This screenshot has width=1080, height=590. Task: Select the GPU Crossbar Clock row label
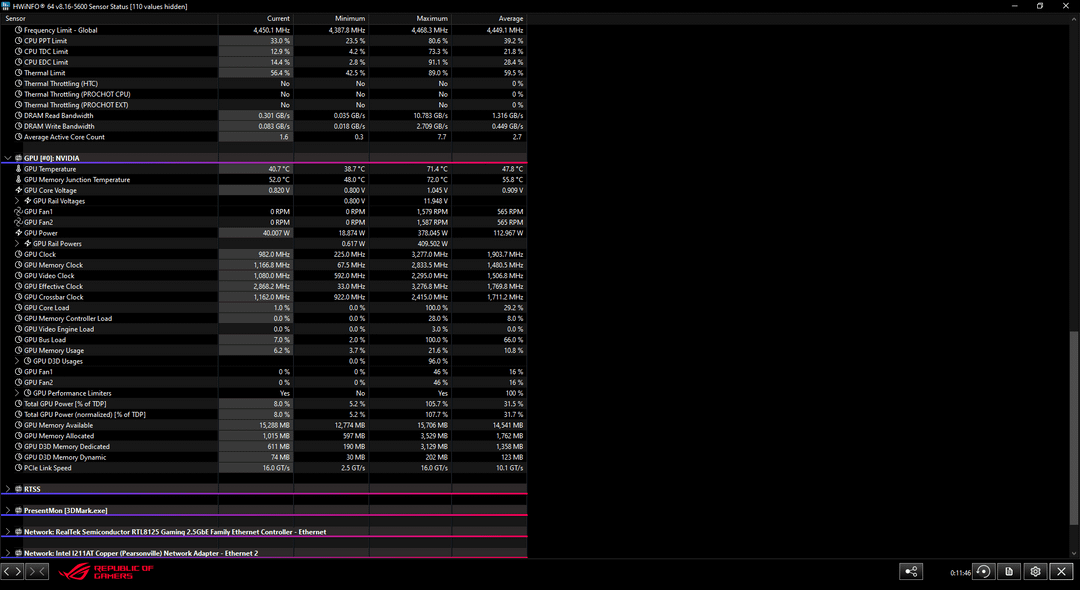pos(54,297)
